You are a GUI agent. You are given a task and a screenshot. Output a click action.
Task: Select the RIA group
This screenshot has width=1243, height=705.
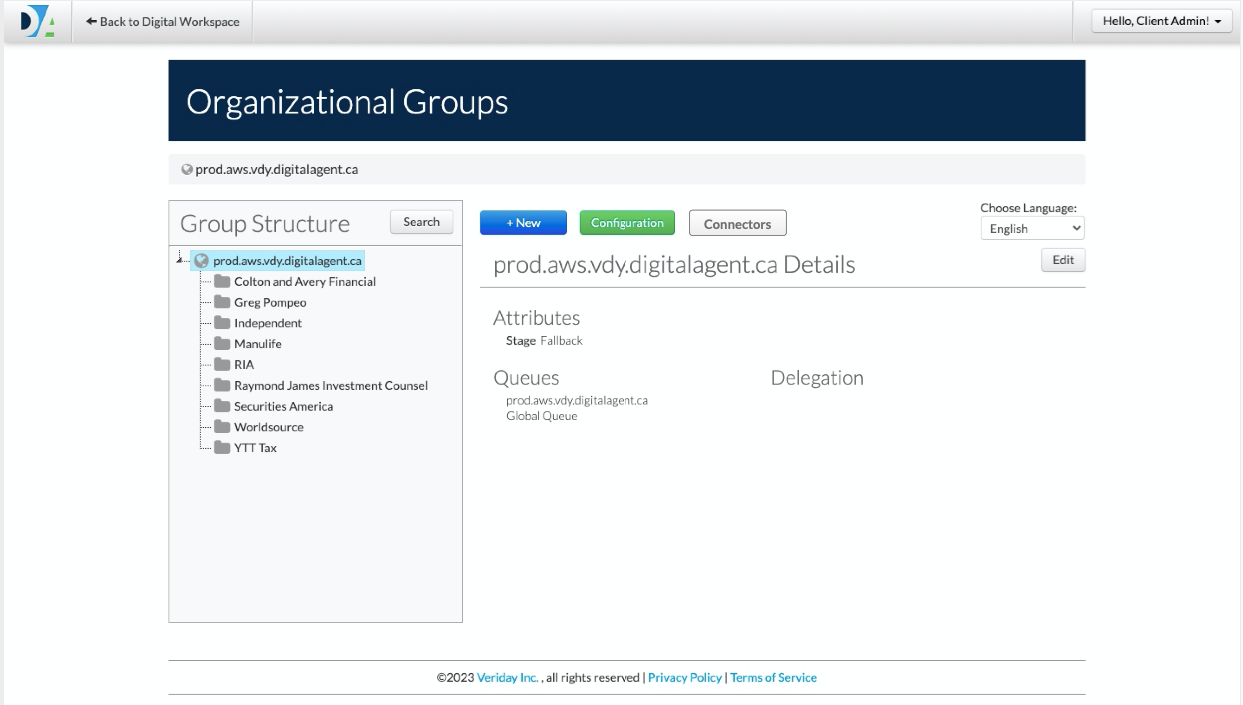click(x=244, y=365)
